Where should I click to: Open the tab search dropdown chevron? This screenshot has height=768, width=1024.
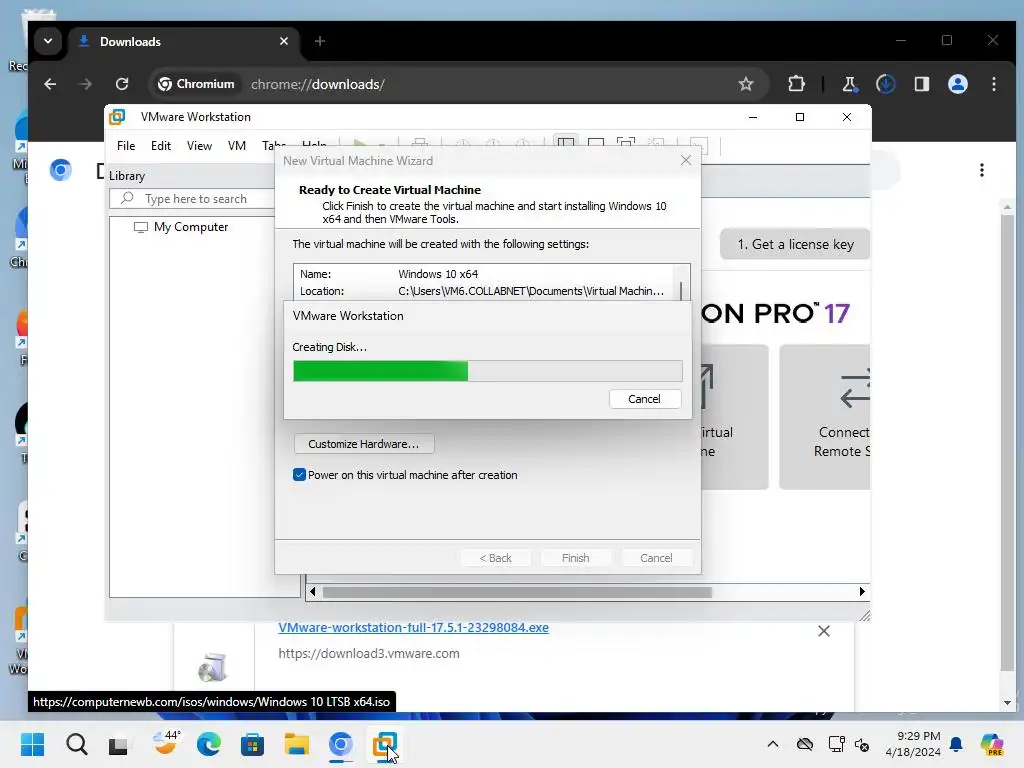click(x=48, y=41)
